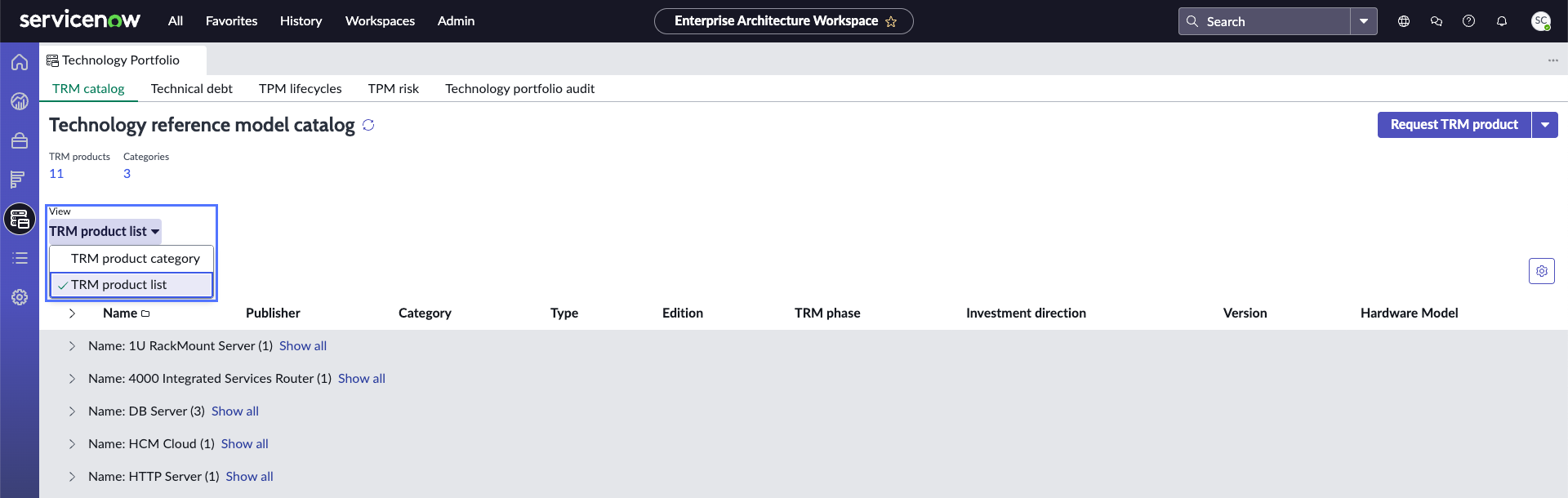The width and height of the screenshot is (1568, 498).
Task: Open the All menu
Action: pos(176,21)
